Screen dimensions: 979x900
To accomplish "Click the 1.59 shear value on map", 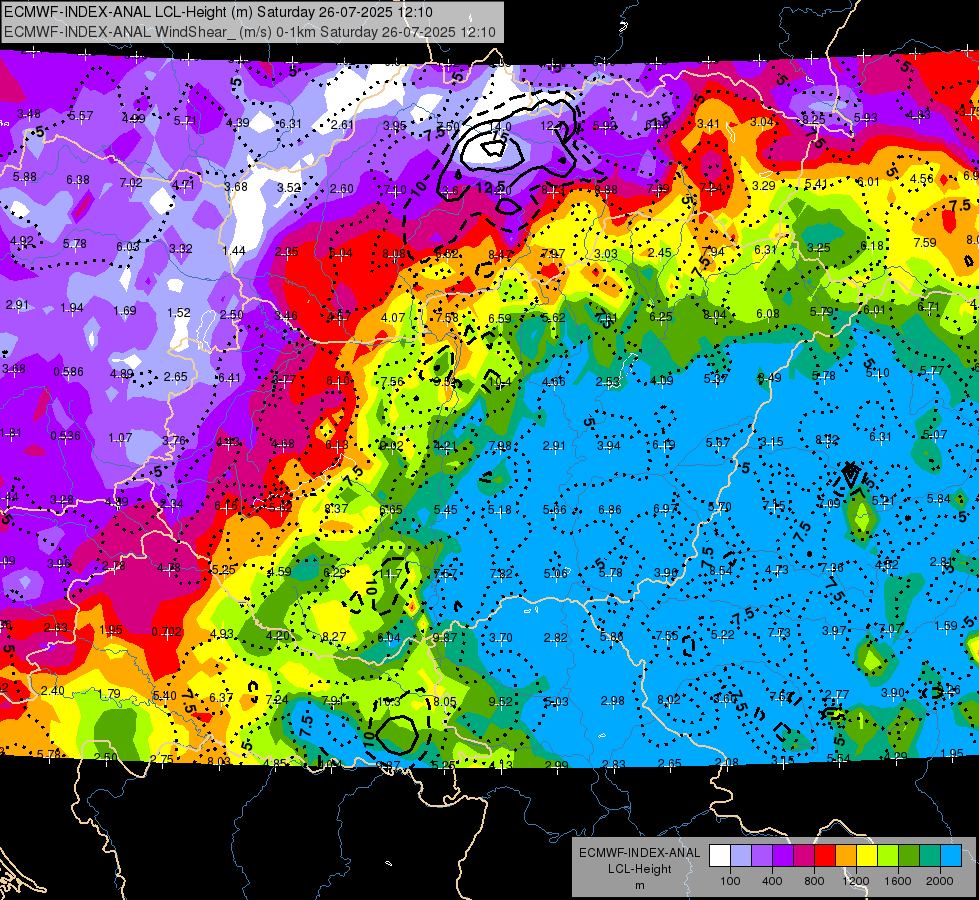I will point(946,625).
